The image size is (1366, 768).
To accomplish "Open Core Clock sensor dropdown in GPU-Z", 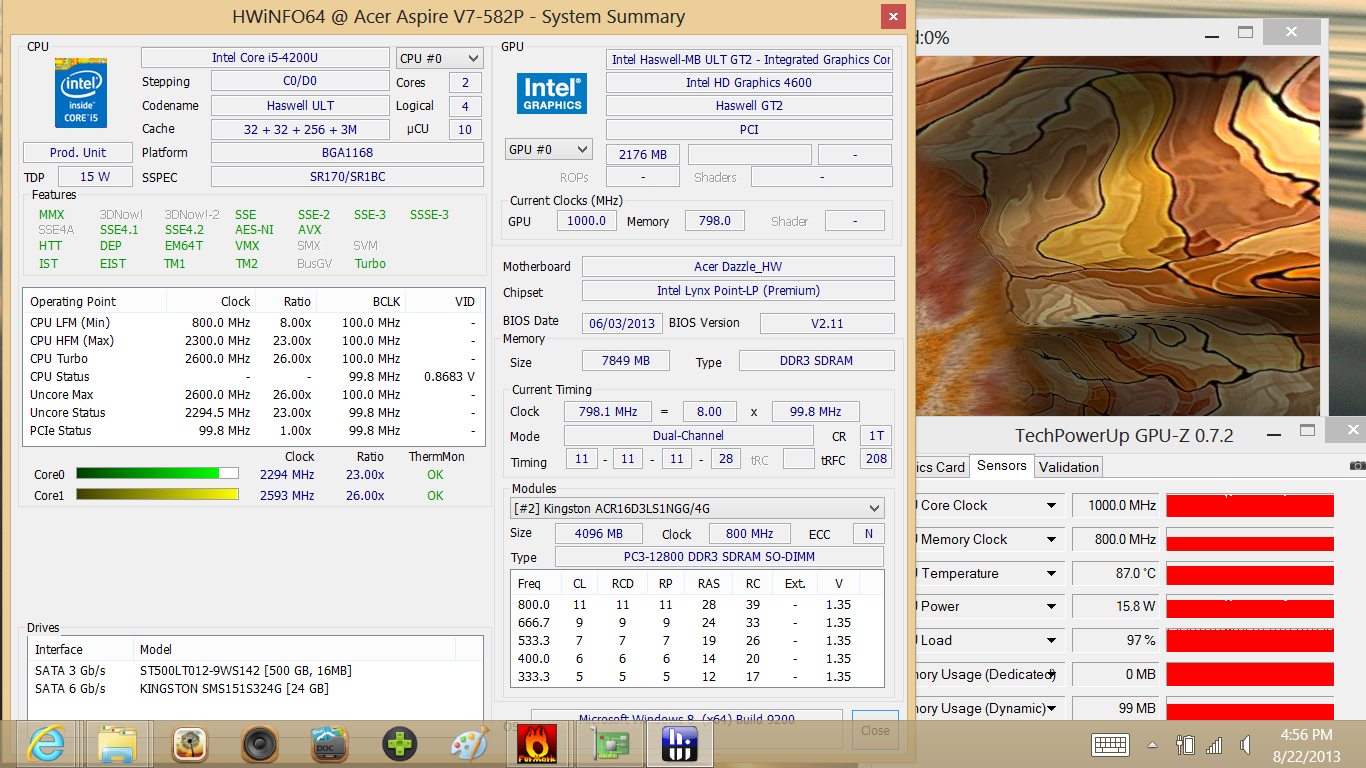I will [x=1051, y=506].
